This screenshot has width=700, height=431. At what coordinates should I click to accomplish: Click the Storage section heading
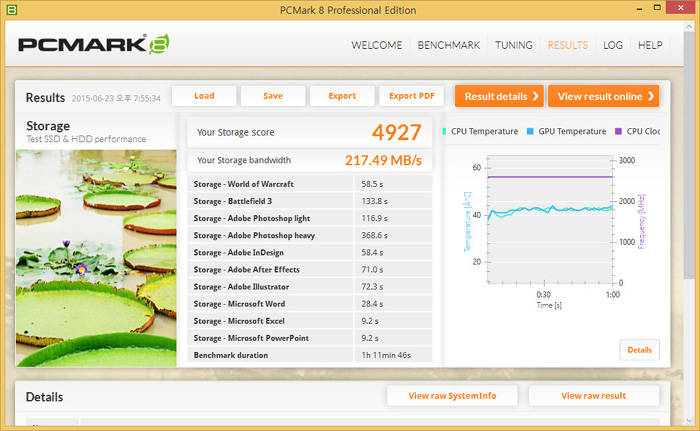tap(48, 126)
